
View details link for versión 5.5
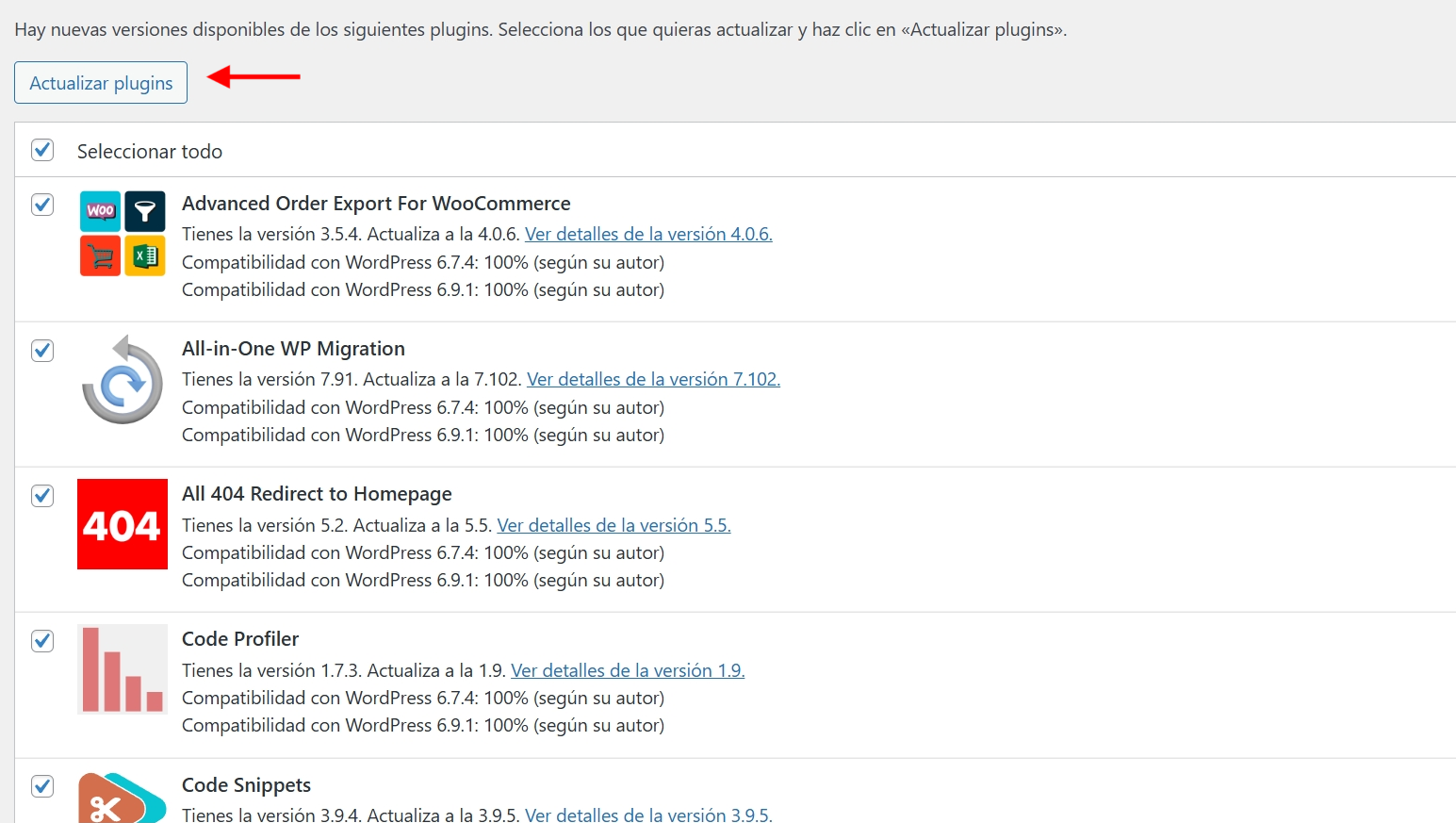[613, 525]
